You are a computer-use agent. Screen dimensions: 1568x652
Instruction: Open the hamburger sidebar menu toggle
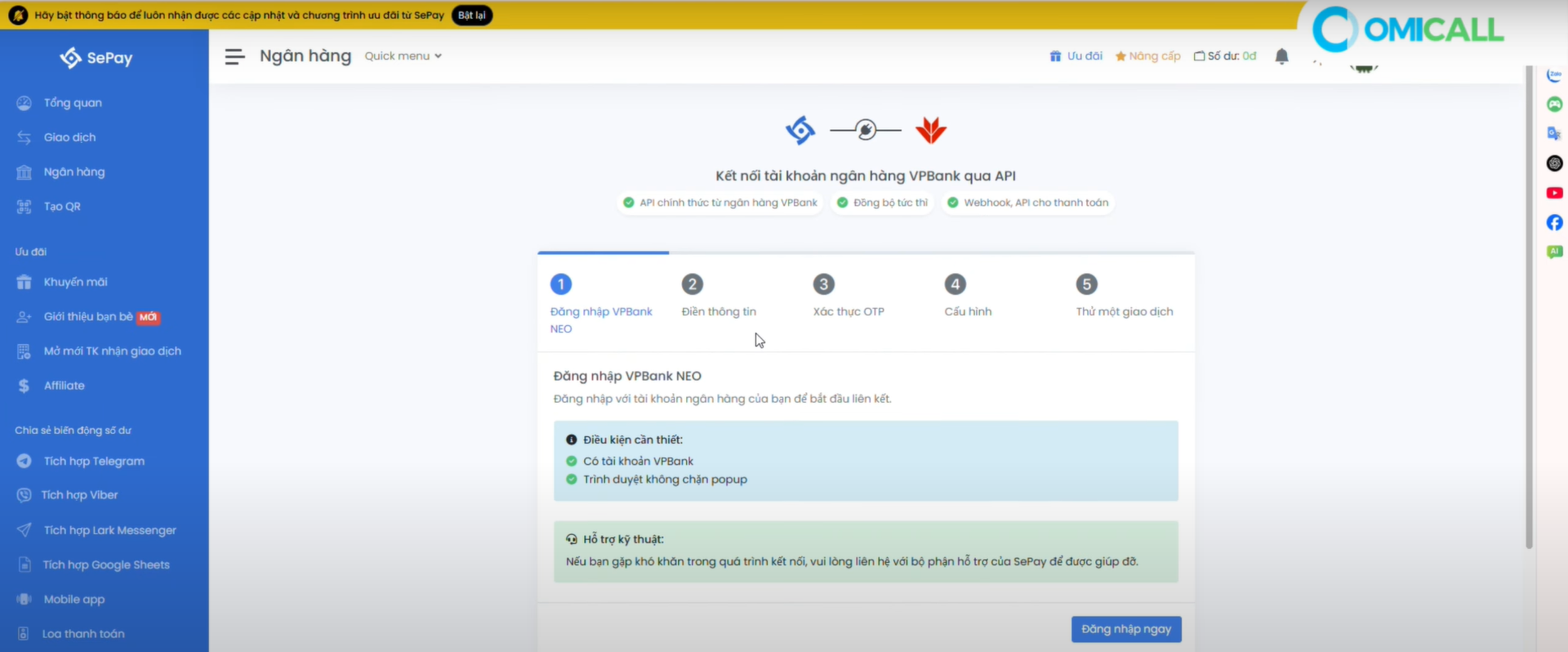pyautogui.click(x=234, y=56)
